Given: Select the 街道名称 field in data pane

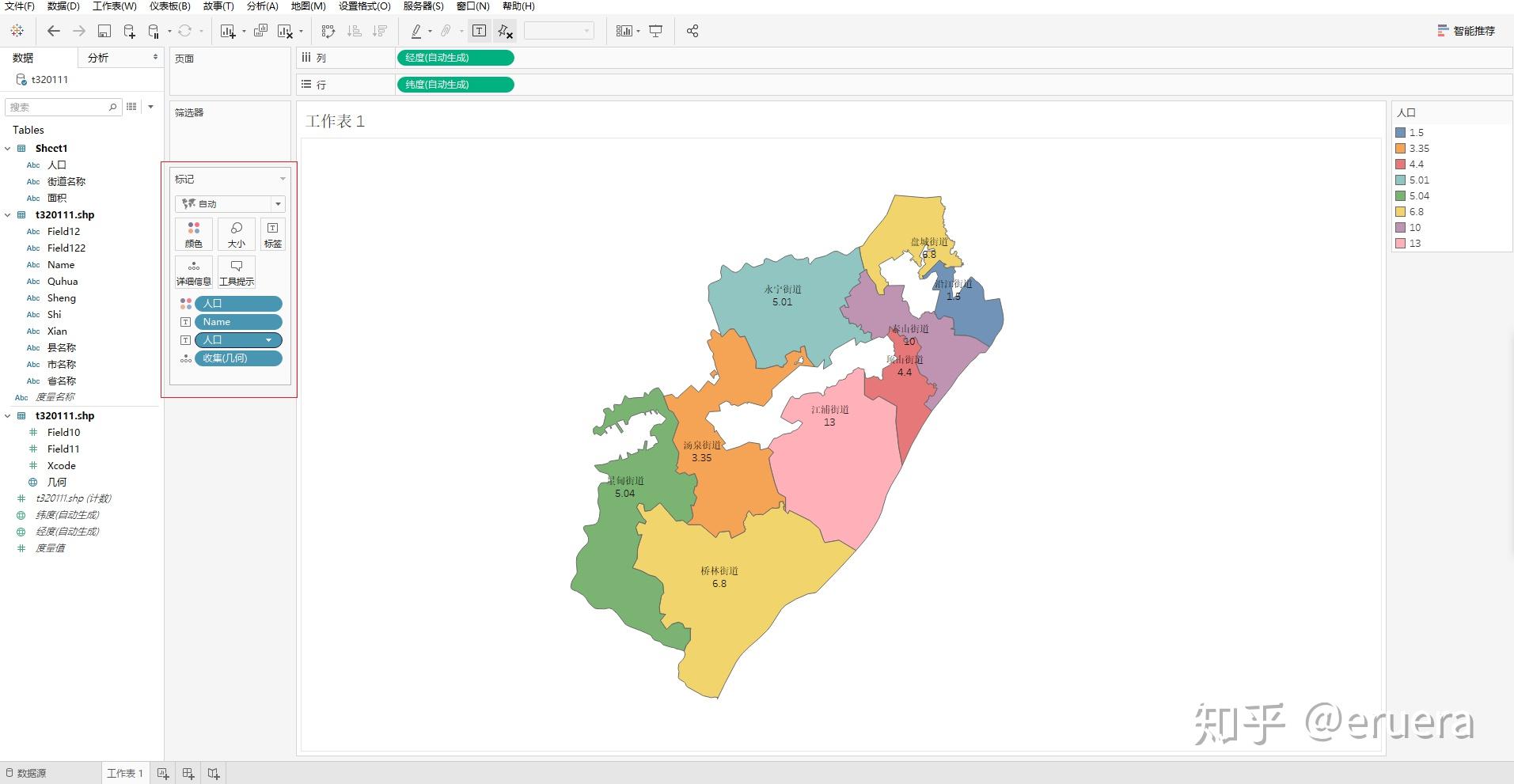Looking at the screenshot, I should tap(66, 181).
